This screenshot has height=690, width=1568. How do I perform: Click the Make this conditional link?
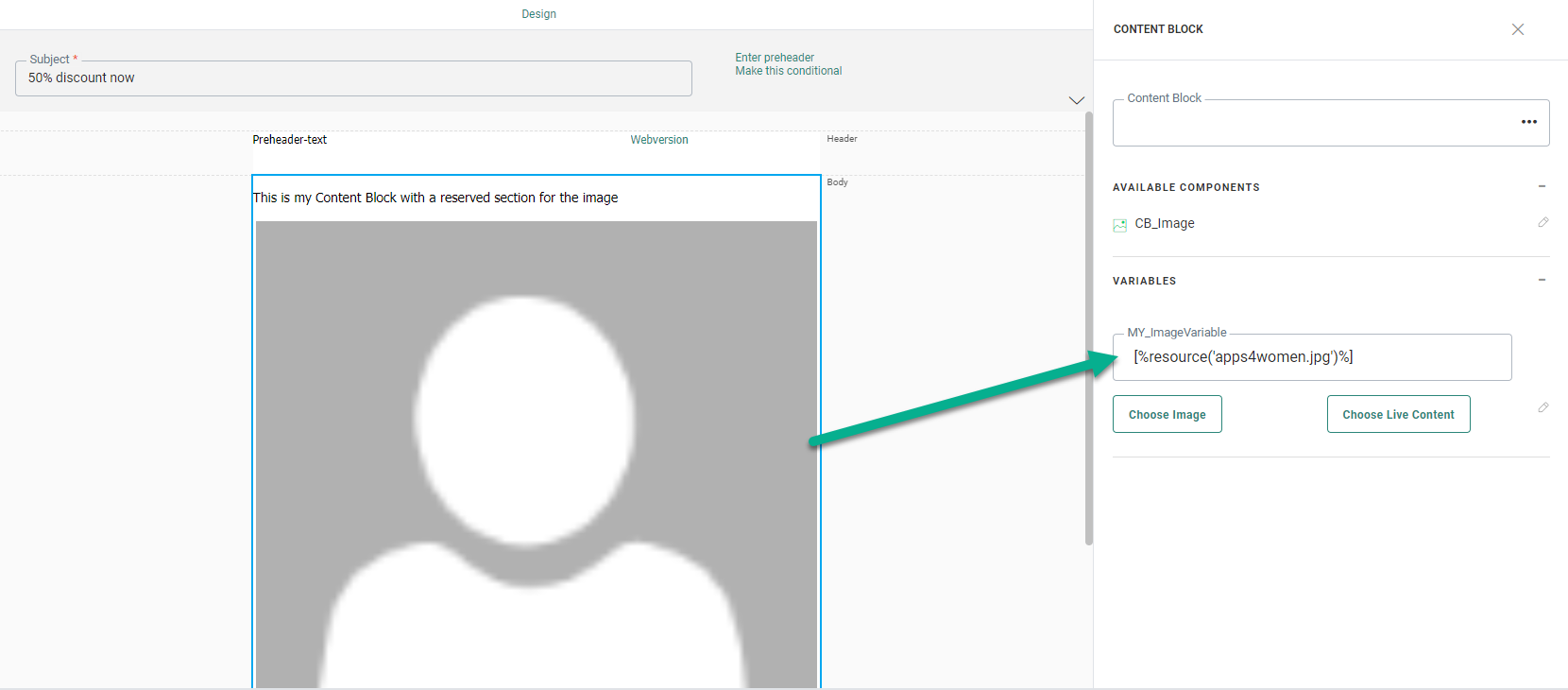click(x=788, y=71)
